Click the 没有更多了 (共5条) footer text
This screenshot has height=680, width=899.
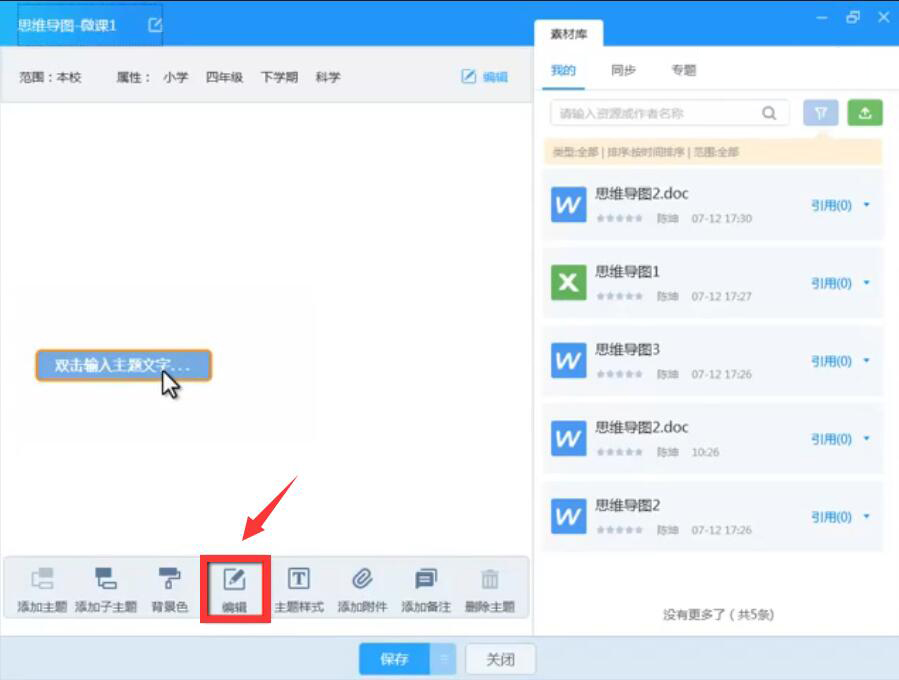point(718,615)
